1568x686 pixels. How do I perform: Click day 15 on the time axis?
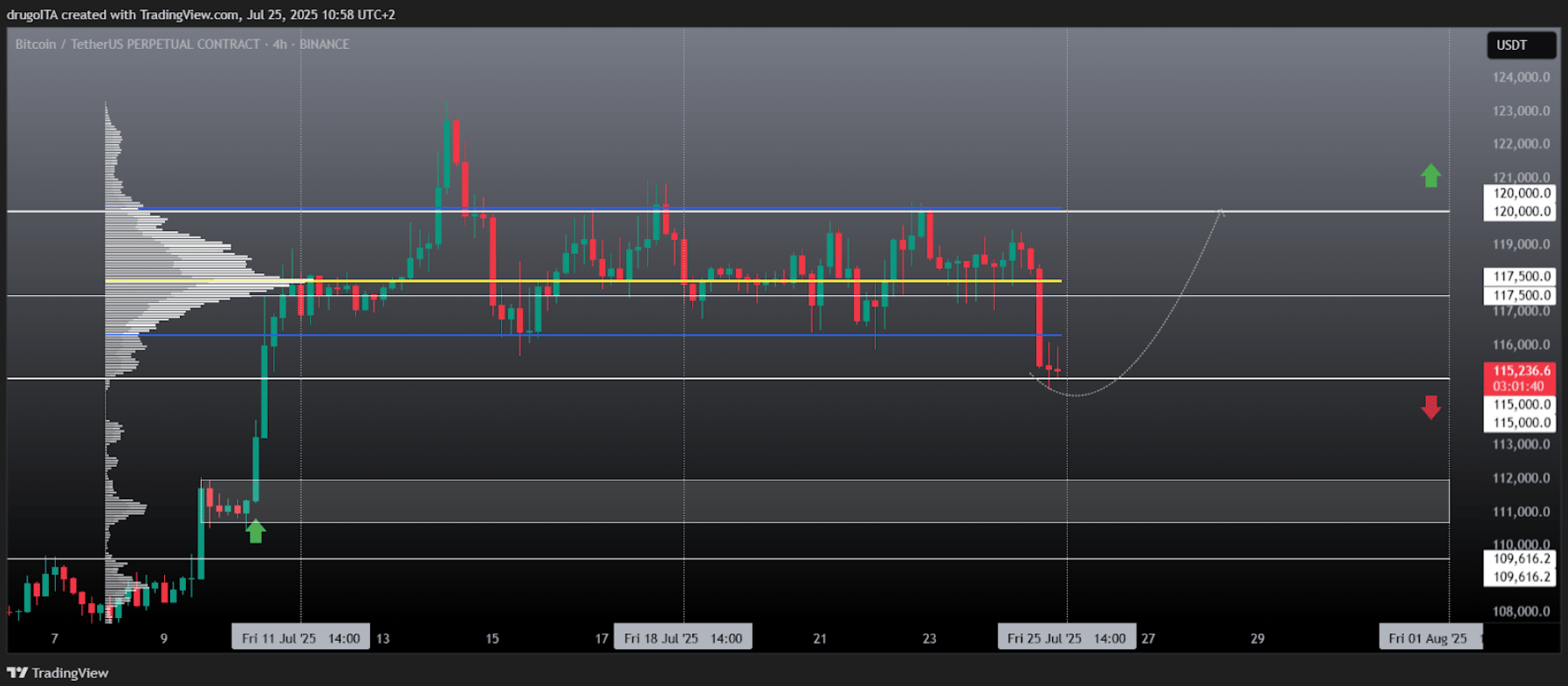[x=492, y=639]
